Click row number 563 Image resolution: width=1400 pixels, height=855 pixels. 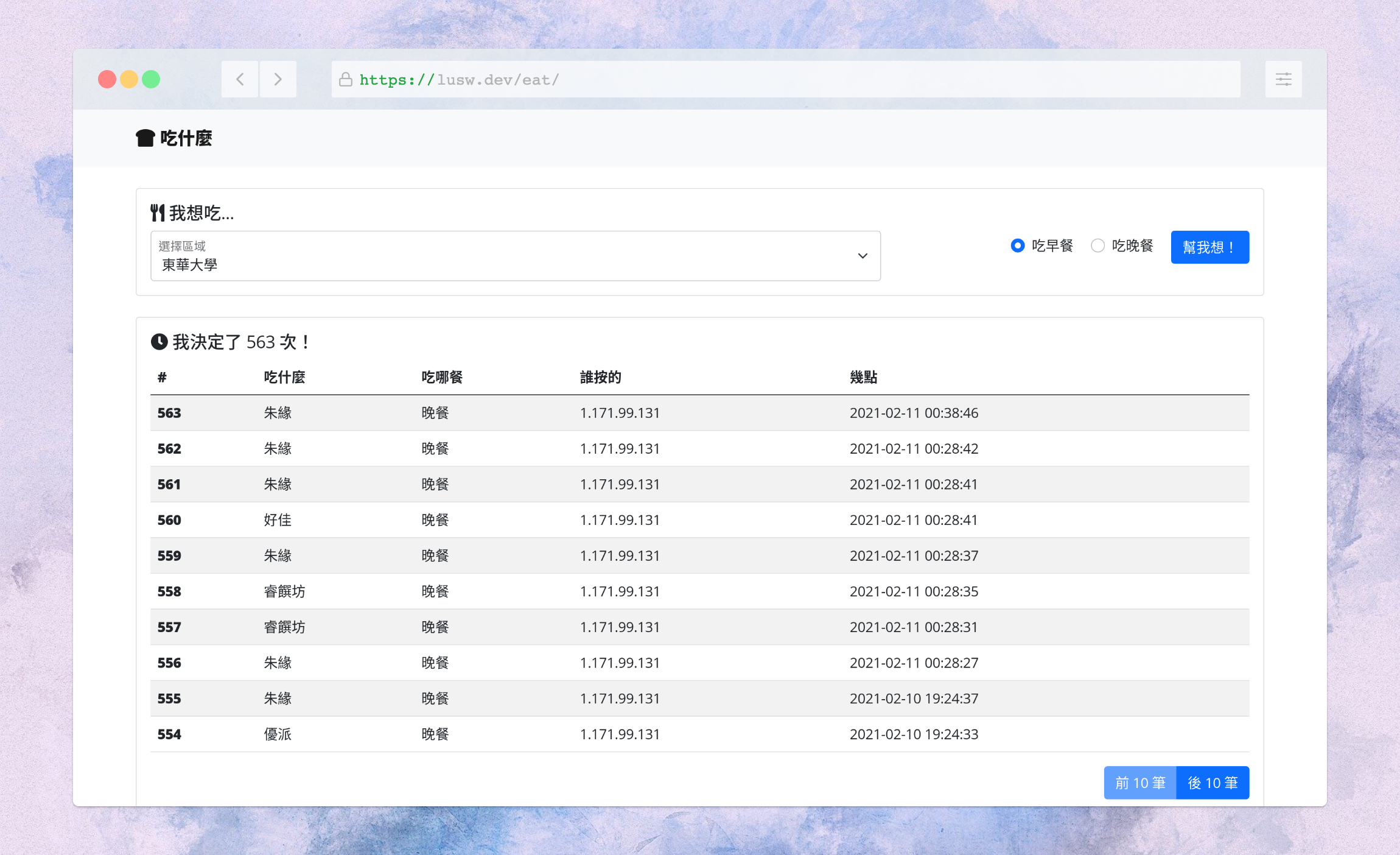pyautogui.click(x=169, y=413)
